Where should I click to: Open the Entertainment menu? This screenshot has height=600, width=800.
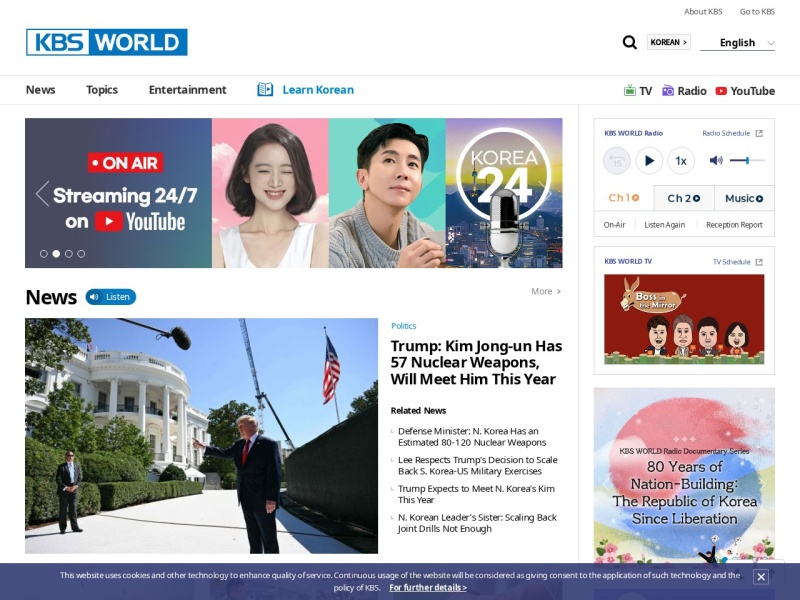188,90
